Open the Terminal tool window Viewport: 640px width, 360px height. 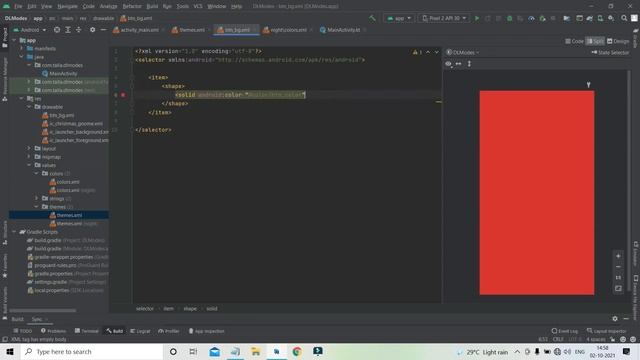pos(87,331)
